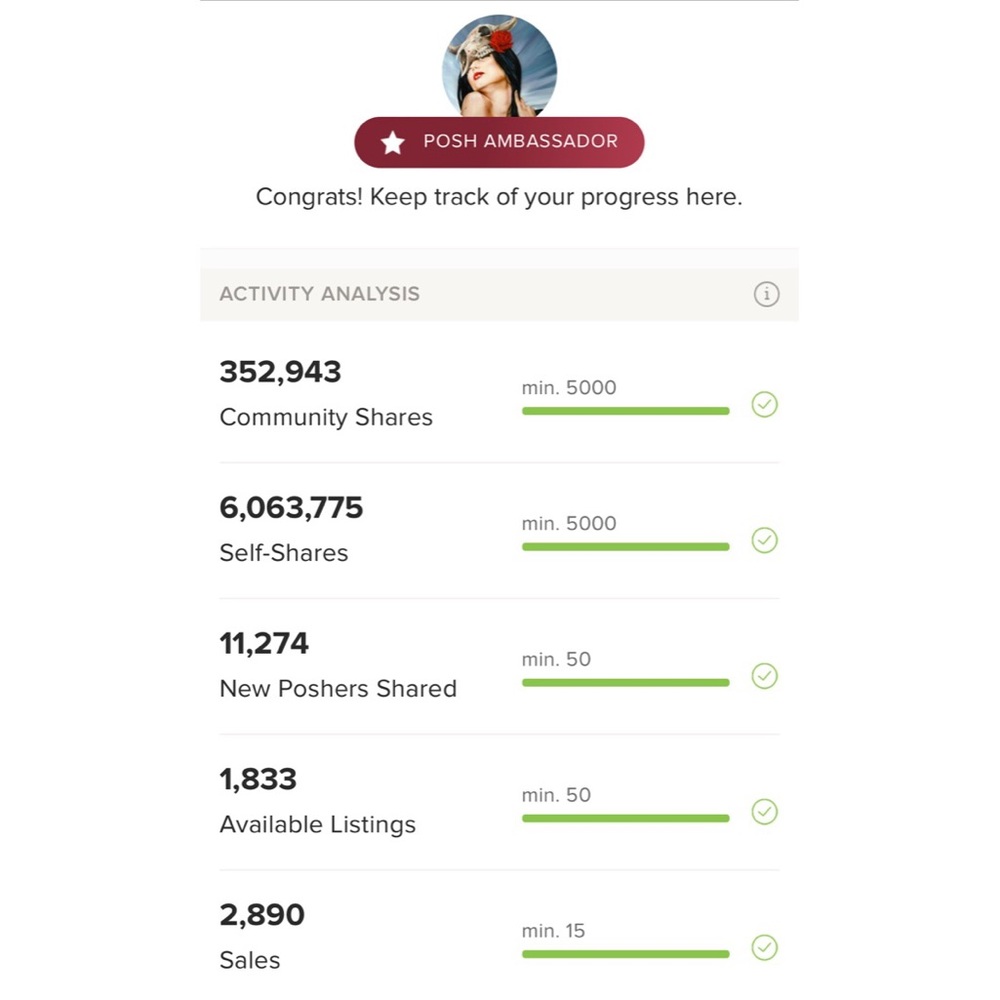Toggle the Sales completion indicator
1000x1000 pixels.
[x=765, y=947]
